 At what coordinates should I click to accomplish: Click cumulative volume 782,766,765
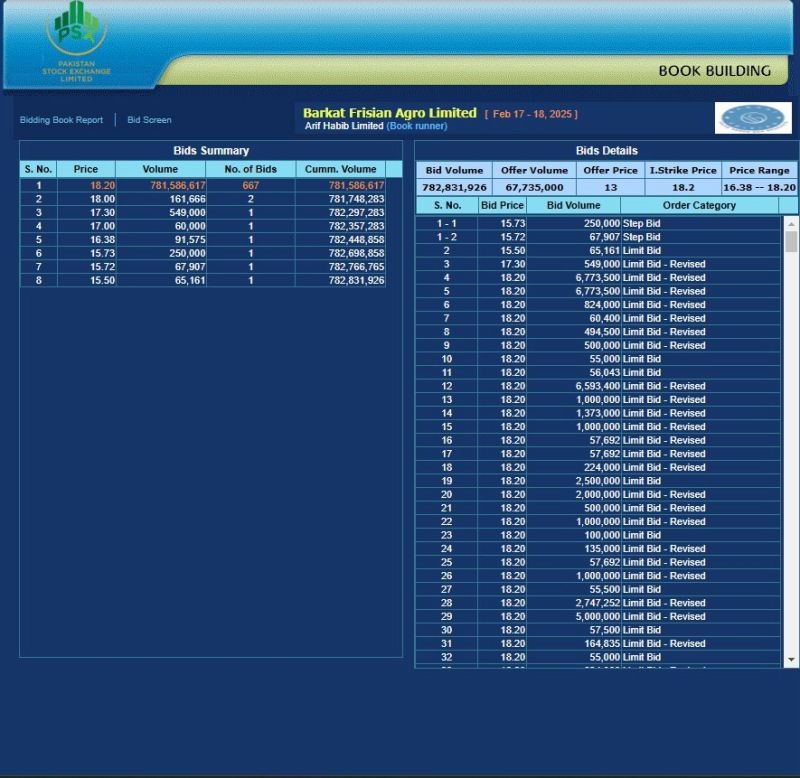[x=356, y=267]
